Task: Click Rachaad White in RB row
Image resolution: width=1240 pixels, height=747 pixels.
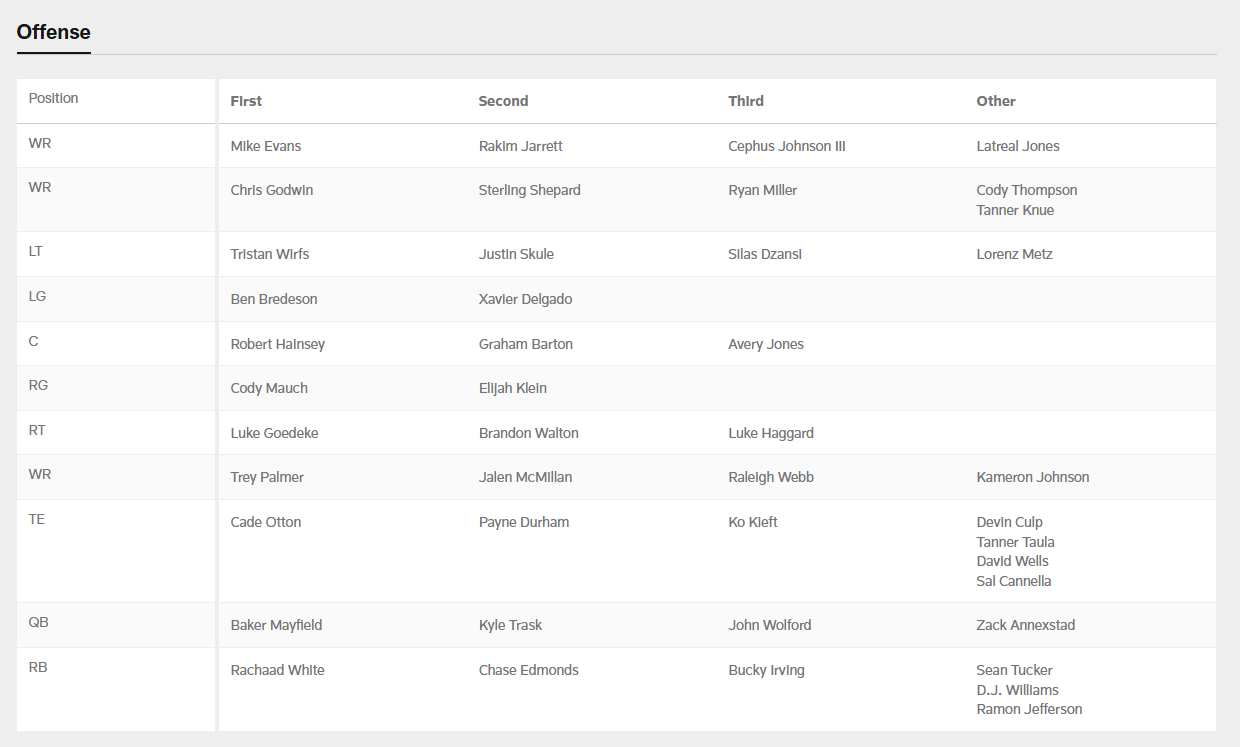Action: click(x=277, y=670)
